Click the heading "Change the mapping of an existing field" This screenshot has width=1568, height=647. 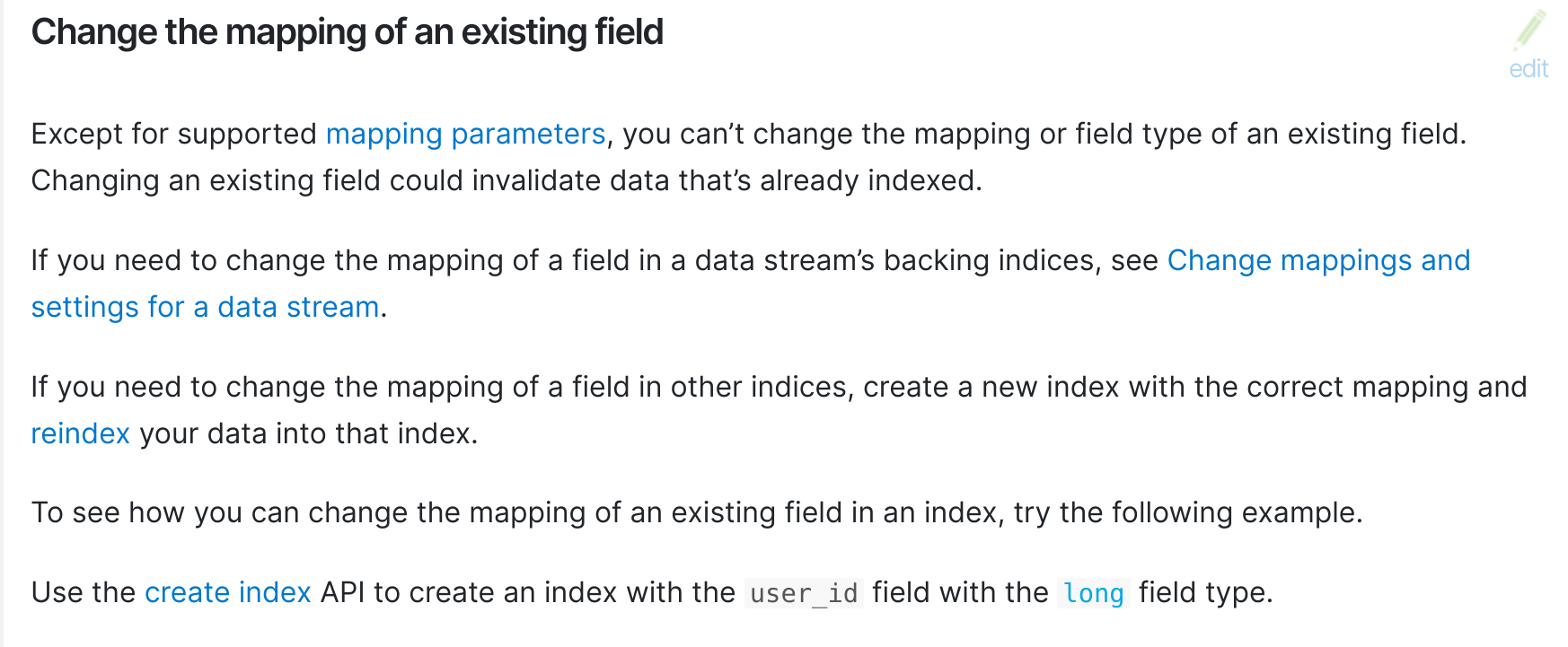348,32
